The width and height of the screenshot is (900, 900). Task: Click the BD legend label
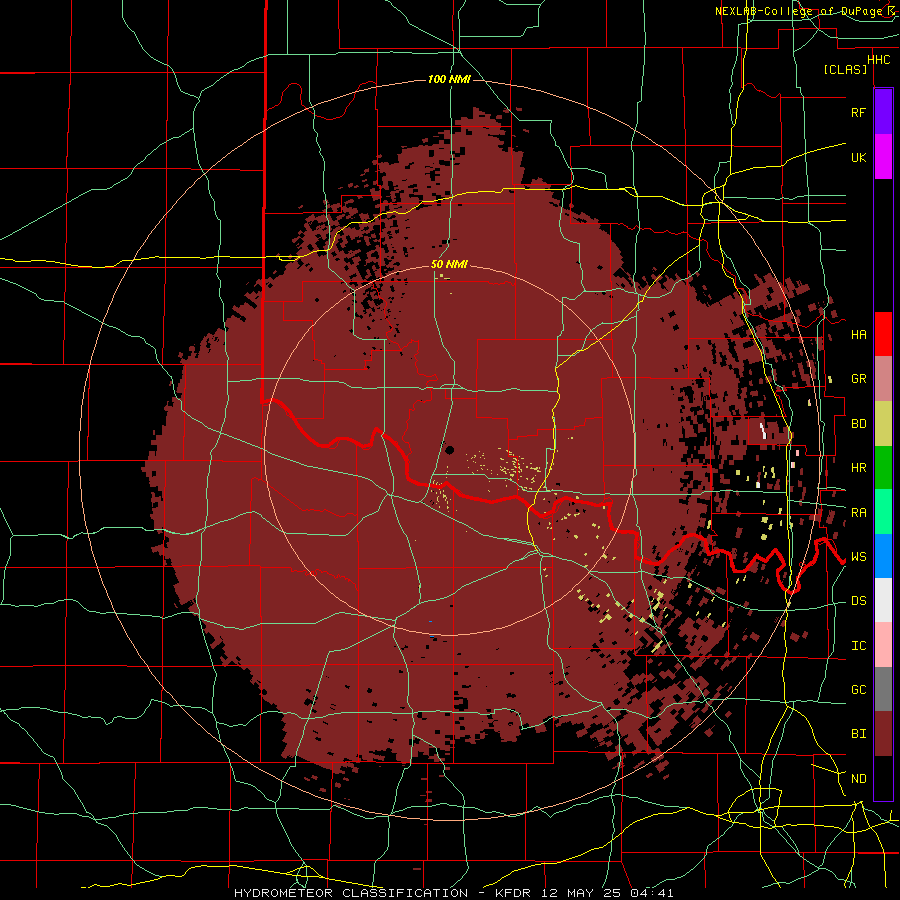[858, 424]
